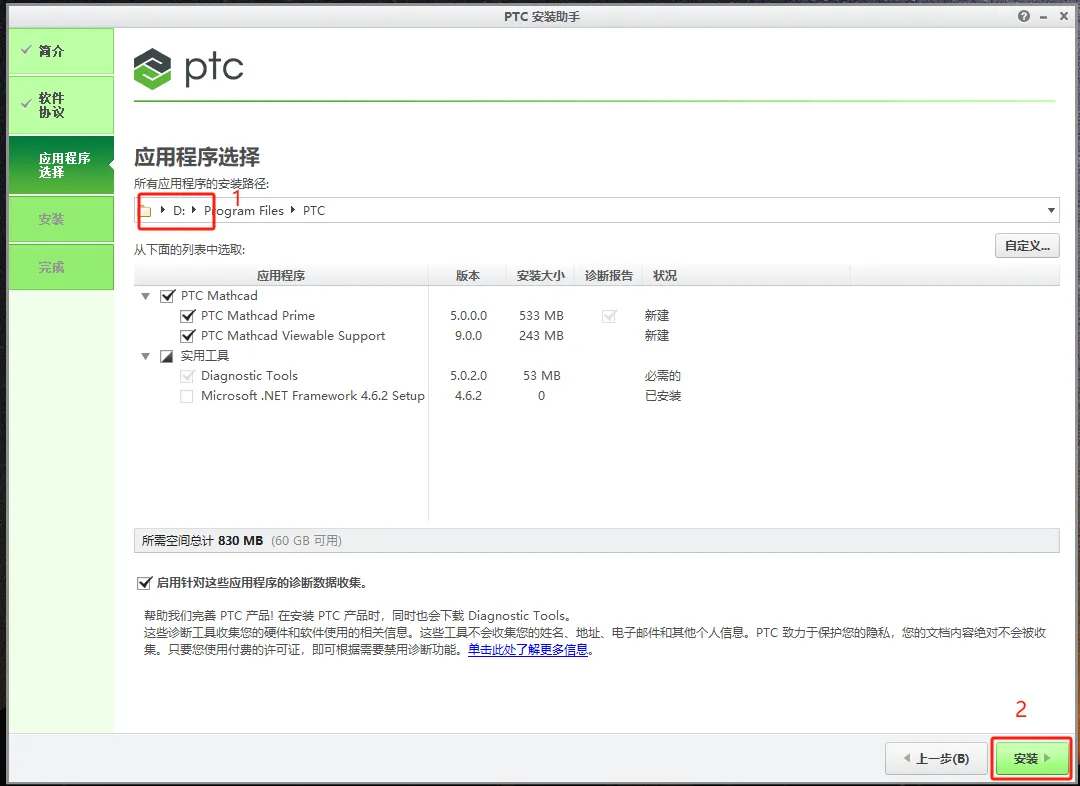The width and height of the screenshot is (1080, 786).
Task: Toggle the PTC Mathcad group checkbox
Action: pyautogui.click(x=167, y=296)
